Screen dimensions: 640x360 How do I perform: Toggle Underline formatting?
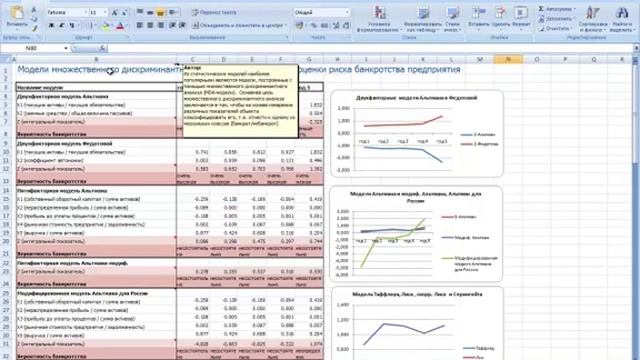click(x=72, y=26)
